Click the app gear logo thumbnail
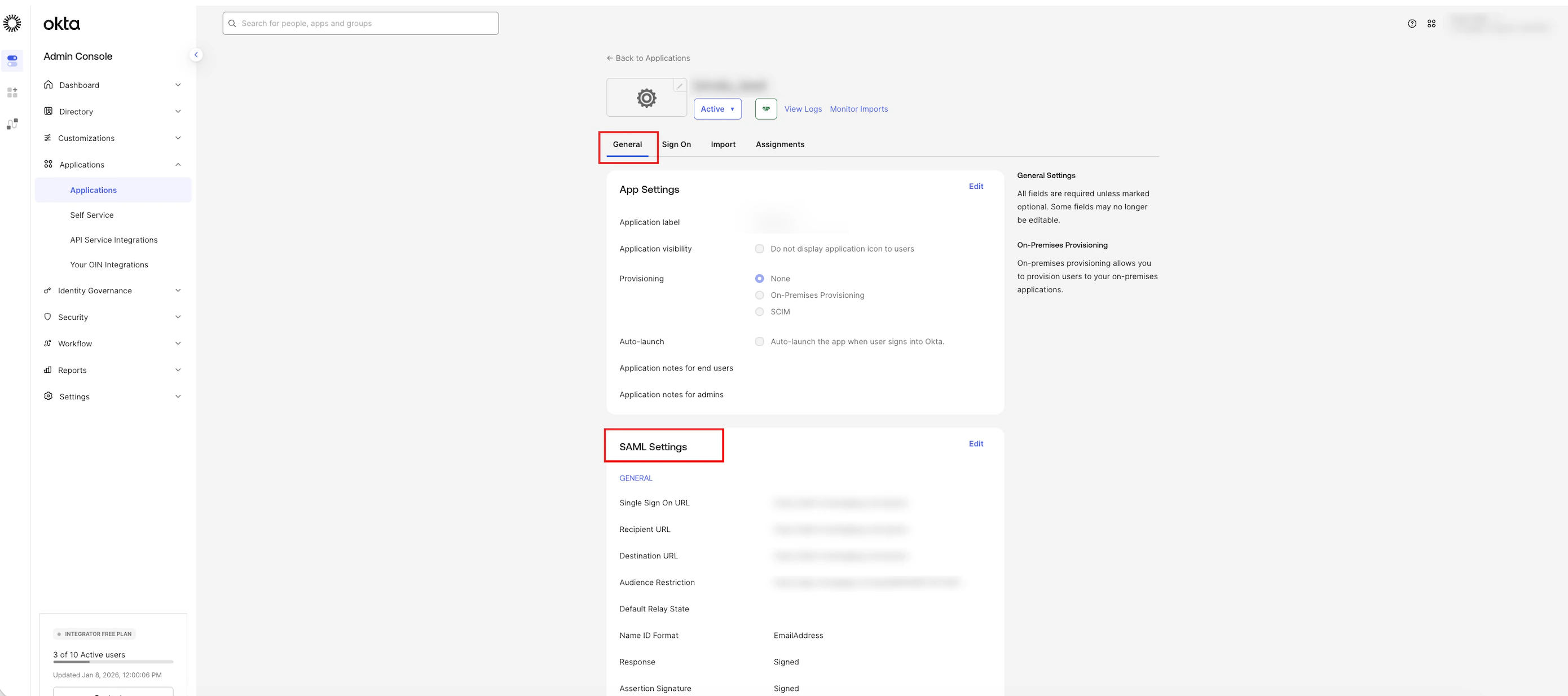The width and height of the screenshot is (1568, 696). [646, 98]
